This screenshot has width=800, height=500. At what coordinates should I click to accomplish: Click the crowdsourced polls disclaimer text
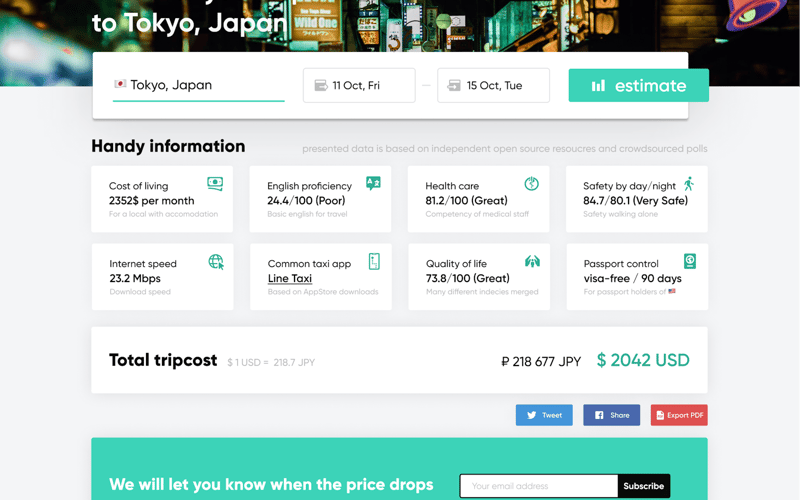505,148
